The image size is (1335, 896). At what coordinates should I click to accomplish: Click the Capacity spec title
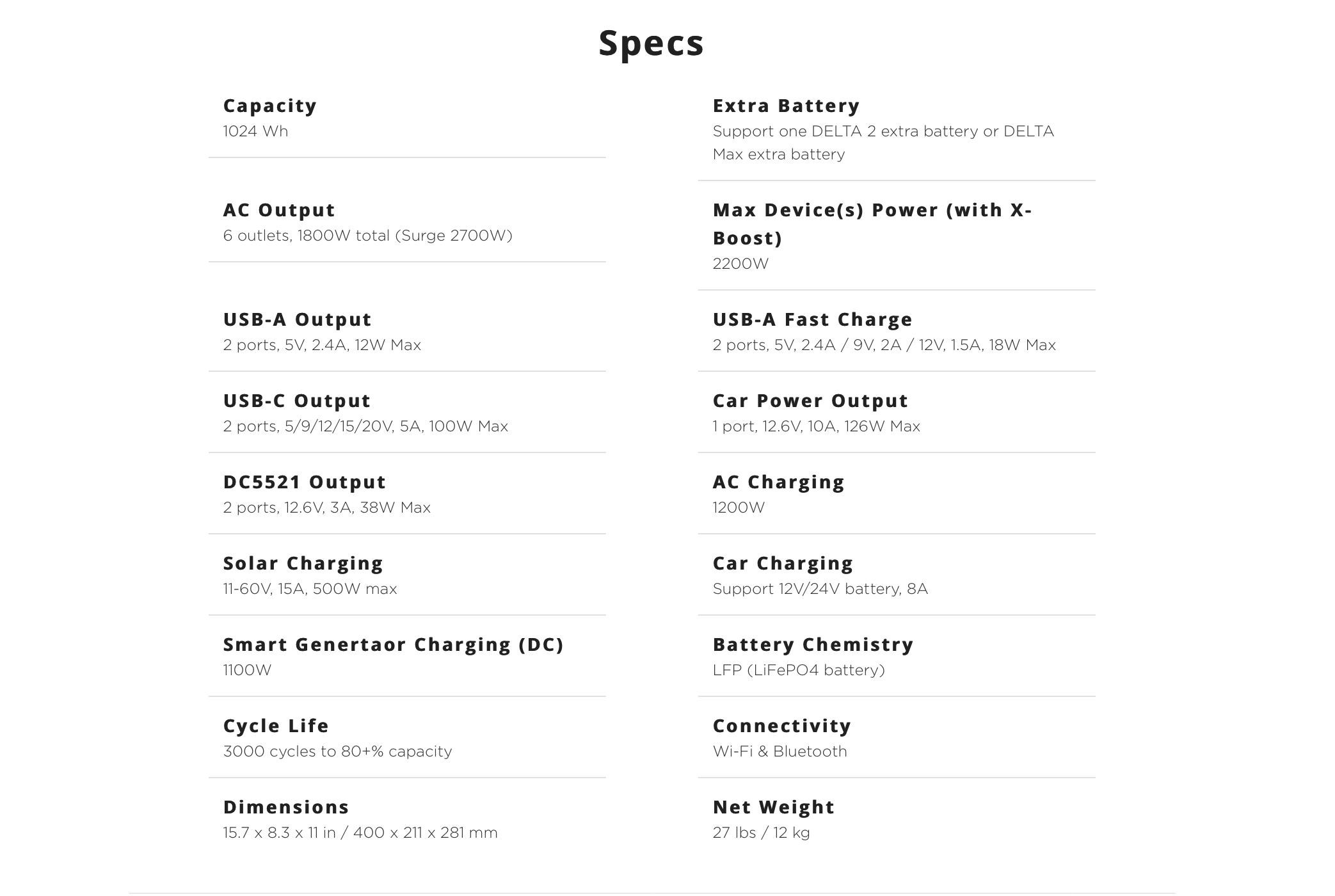tap(270, 106)
